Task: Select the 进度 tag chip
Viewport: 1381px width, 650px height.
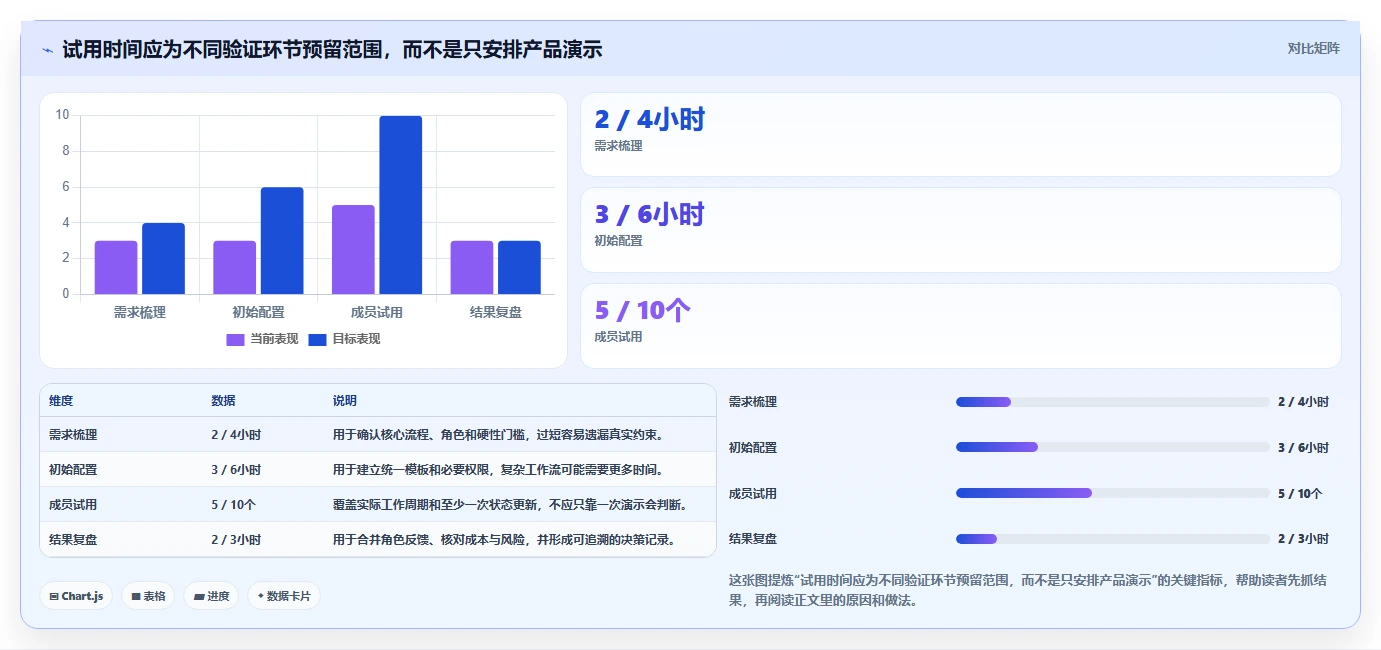Action: 211,596
